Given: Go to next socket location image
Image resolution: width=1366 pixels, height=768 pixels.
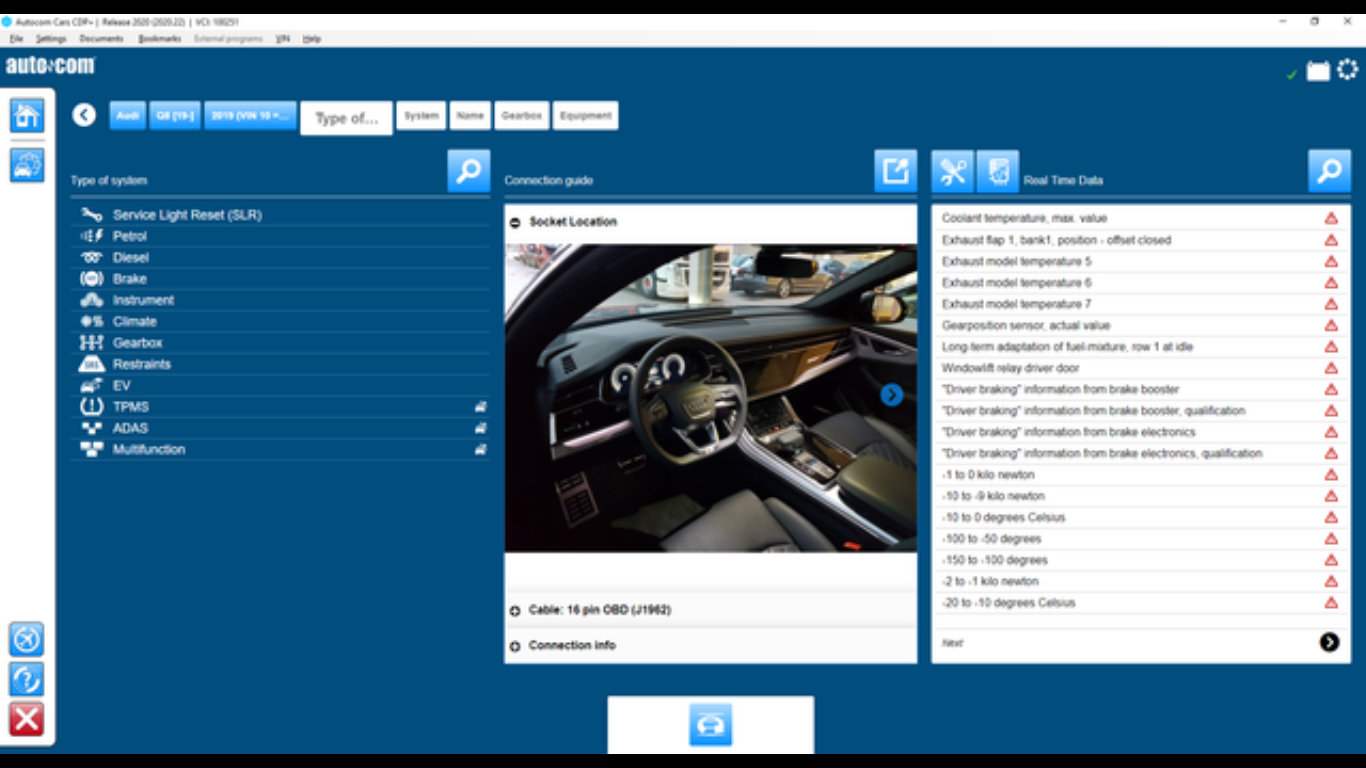Looking at the screenshot, I should [892, 395].
